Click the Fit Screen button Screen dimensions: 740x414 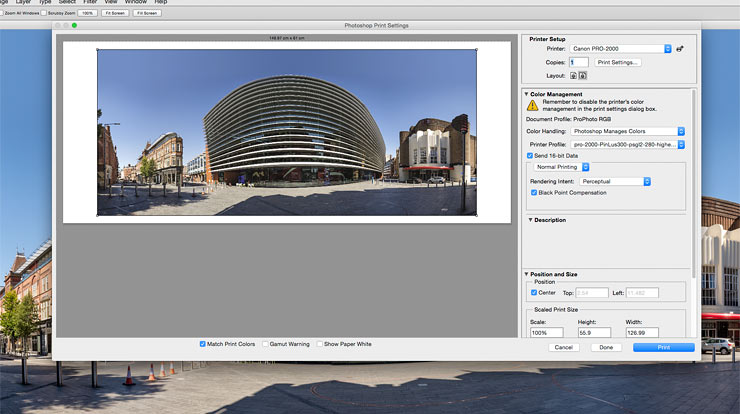(x=115, y=13)
